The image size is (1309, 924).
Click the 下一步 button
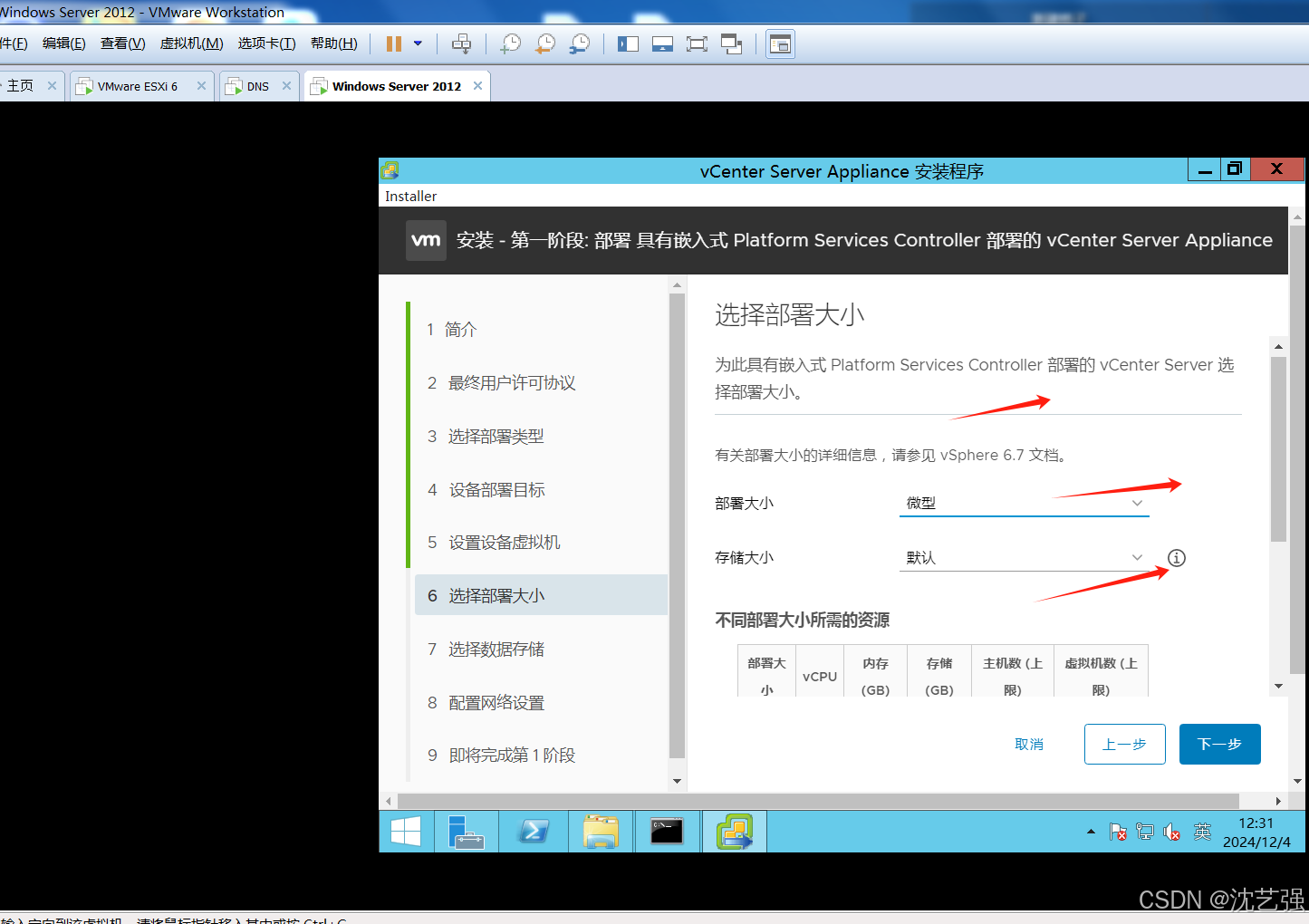point(1219,744)
